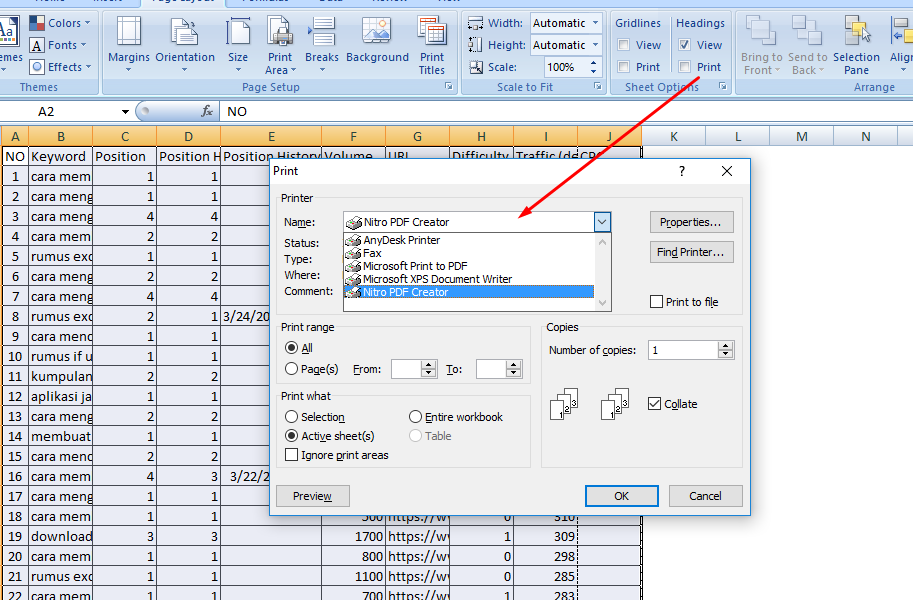Image resolution: width=913 pixels, height=600 pixels.
Task: Check Ignore print areas
Action: tap(291, 455)
